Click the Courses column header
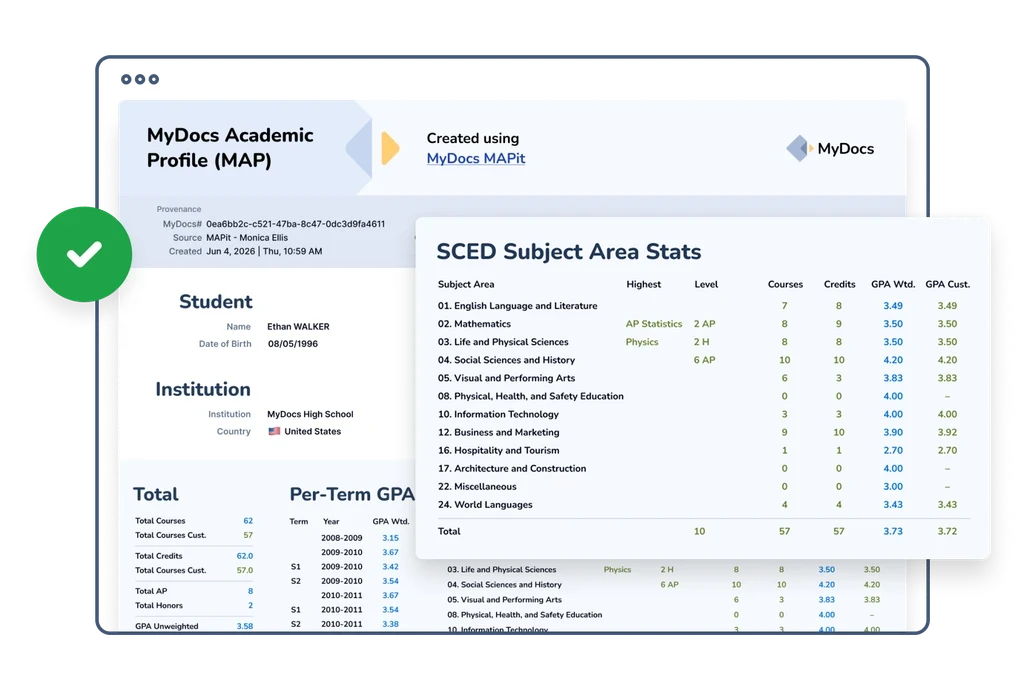 pos(785,284)
